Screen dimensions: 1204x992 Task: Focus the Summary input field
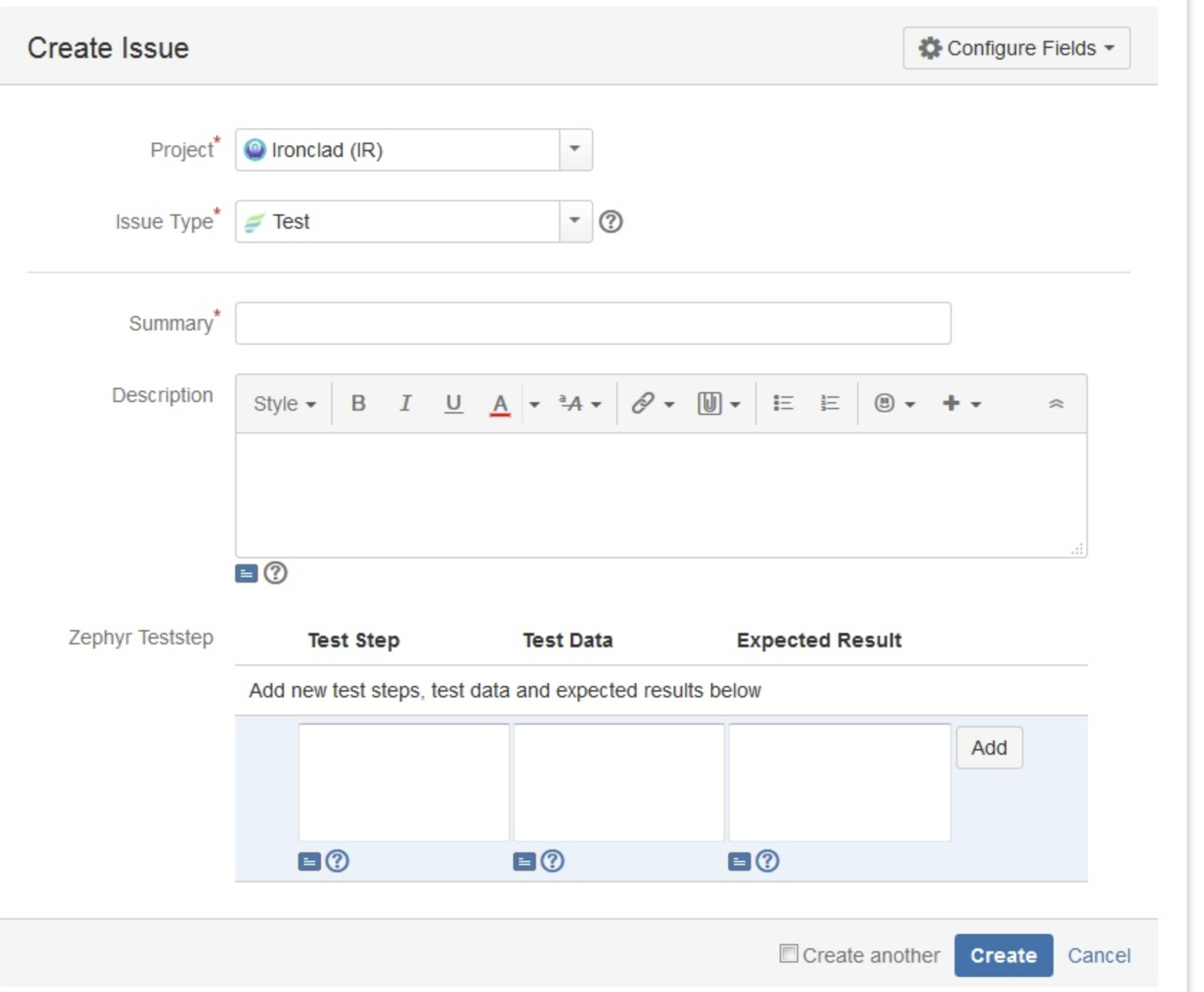click(x=593, y=323)
